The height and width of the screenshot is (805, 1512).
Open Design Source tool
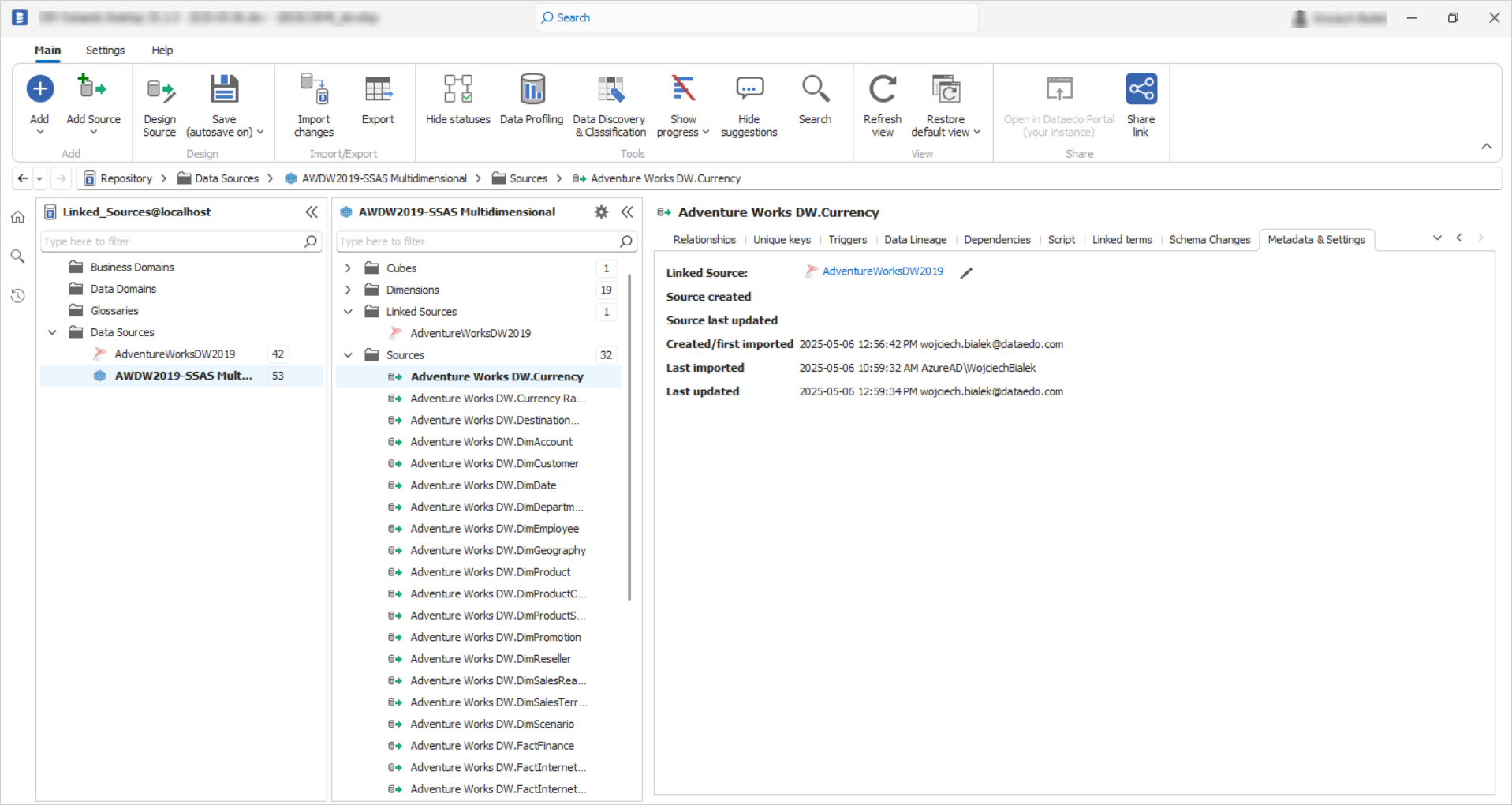pyautogui.click(x=160, y=90)
